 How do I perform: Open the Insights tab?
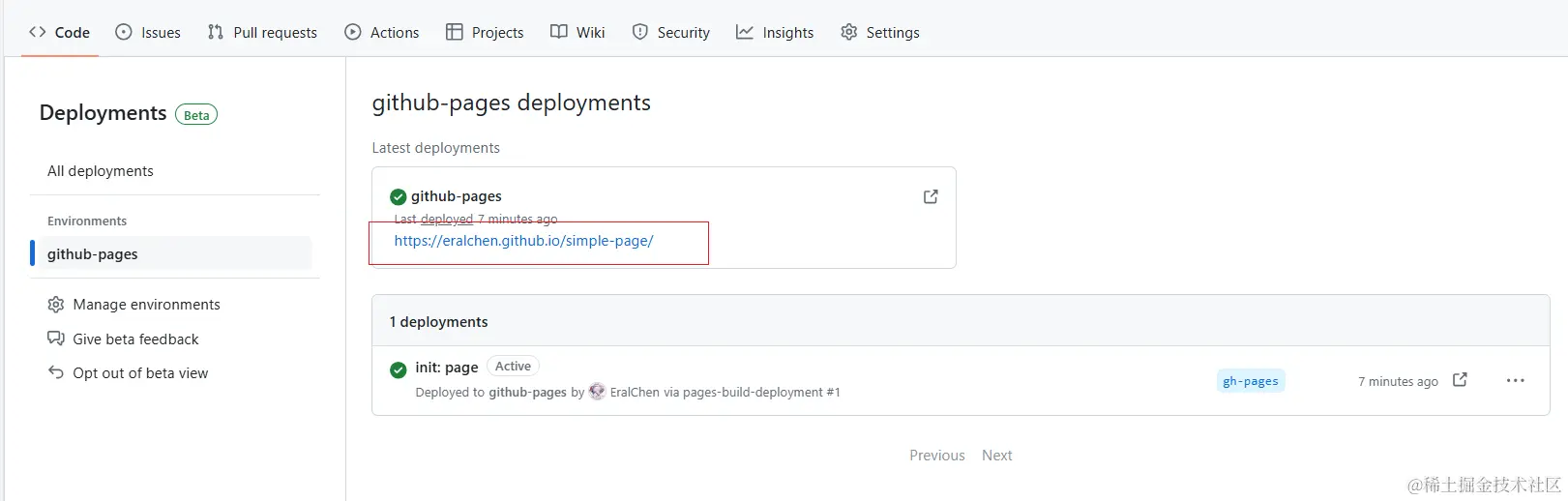775,32
